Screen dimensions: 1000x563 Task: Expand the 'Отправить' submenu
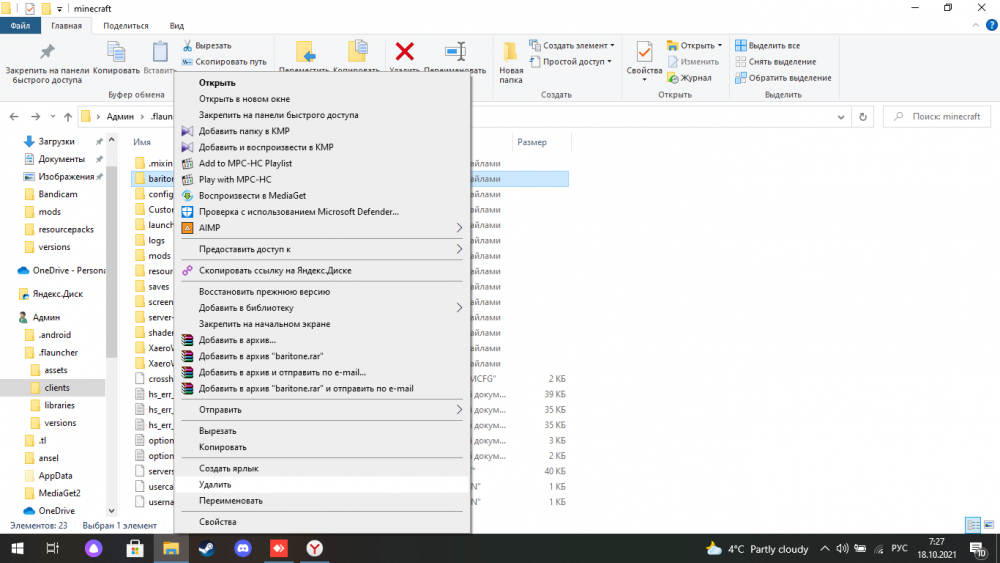459,410
